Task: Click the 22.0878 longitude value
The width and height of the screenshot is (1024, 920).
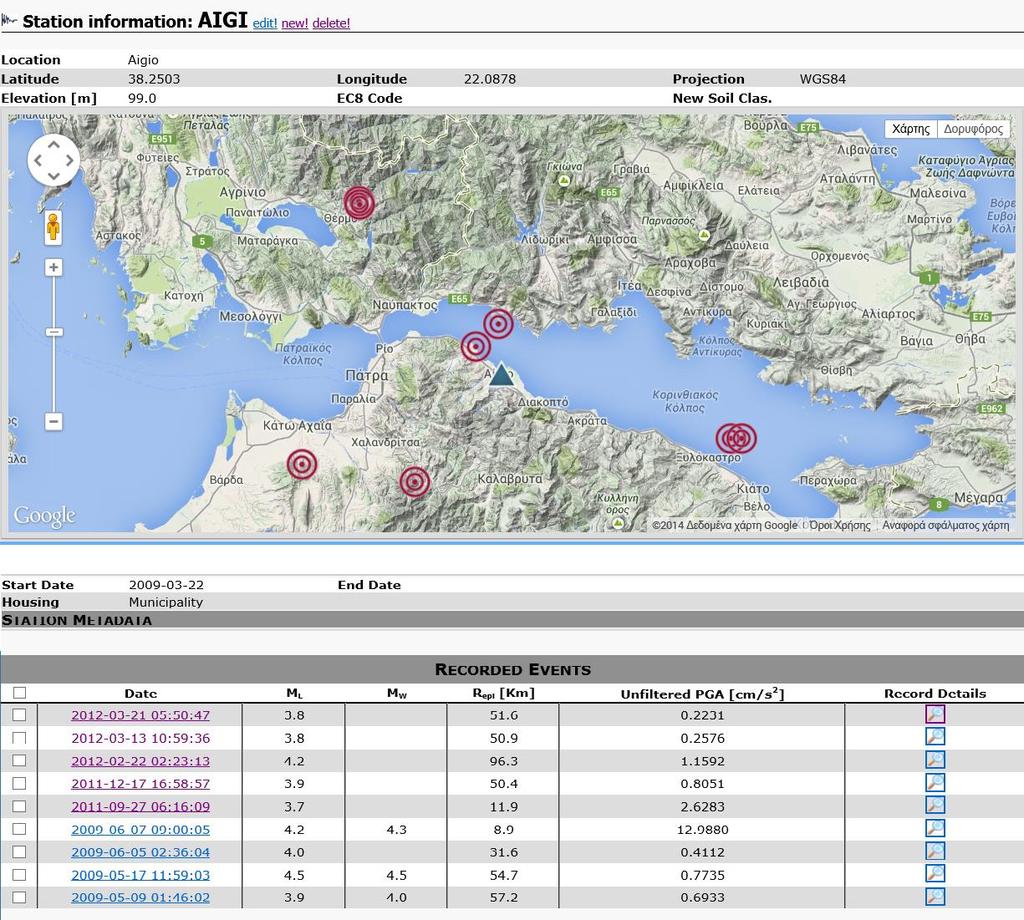Action: (x=490, y=79)
